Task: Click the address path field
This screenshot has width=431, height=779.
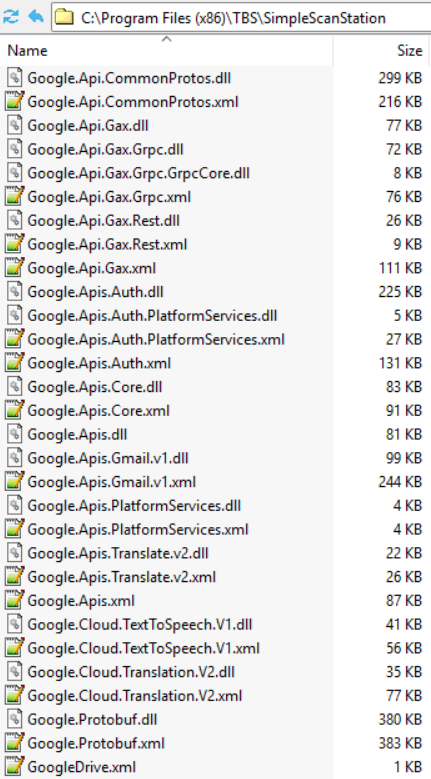Action: point(241,18)
